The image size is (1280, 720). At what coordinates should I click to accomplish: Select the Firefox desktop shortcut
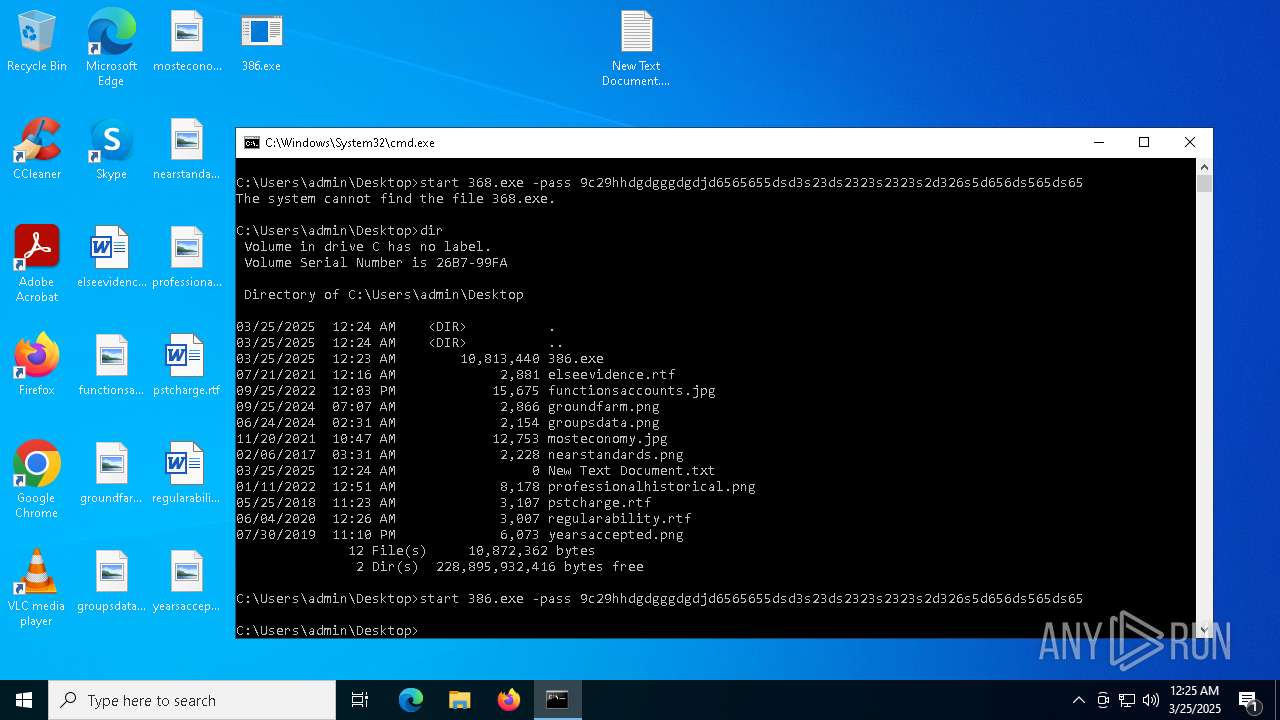pos(37,365)
